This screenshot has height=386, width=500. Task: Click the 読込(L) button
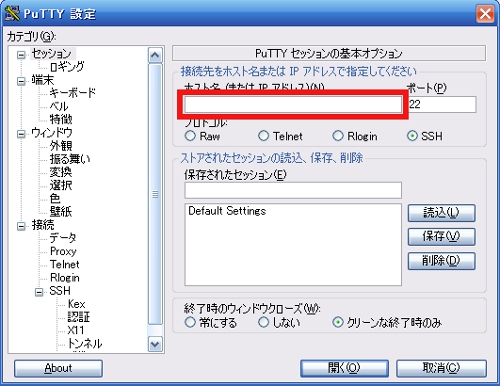pos(441,213)
